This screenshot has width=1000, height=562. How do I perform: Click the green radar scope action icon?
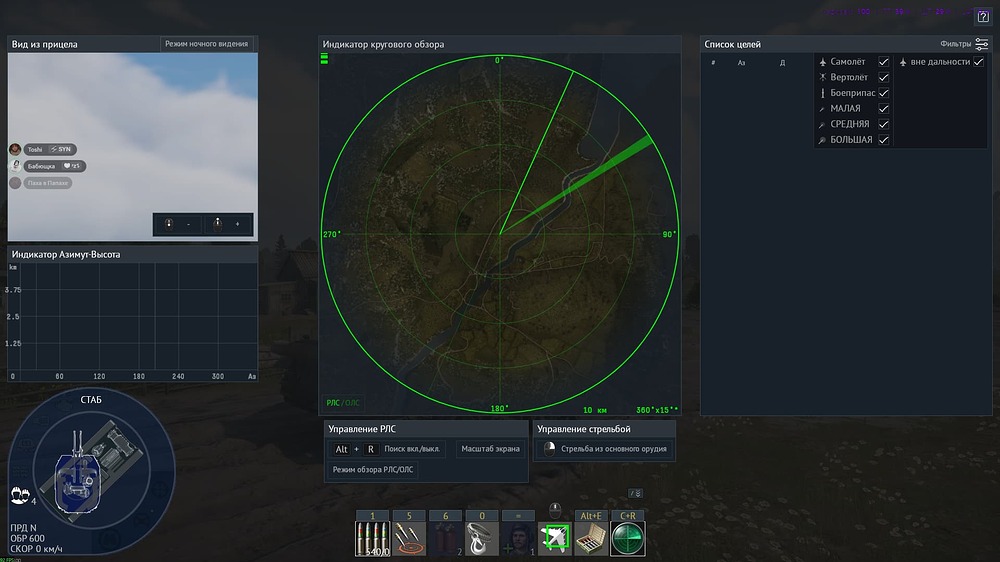(628, 538)
